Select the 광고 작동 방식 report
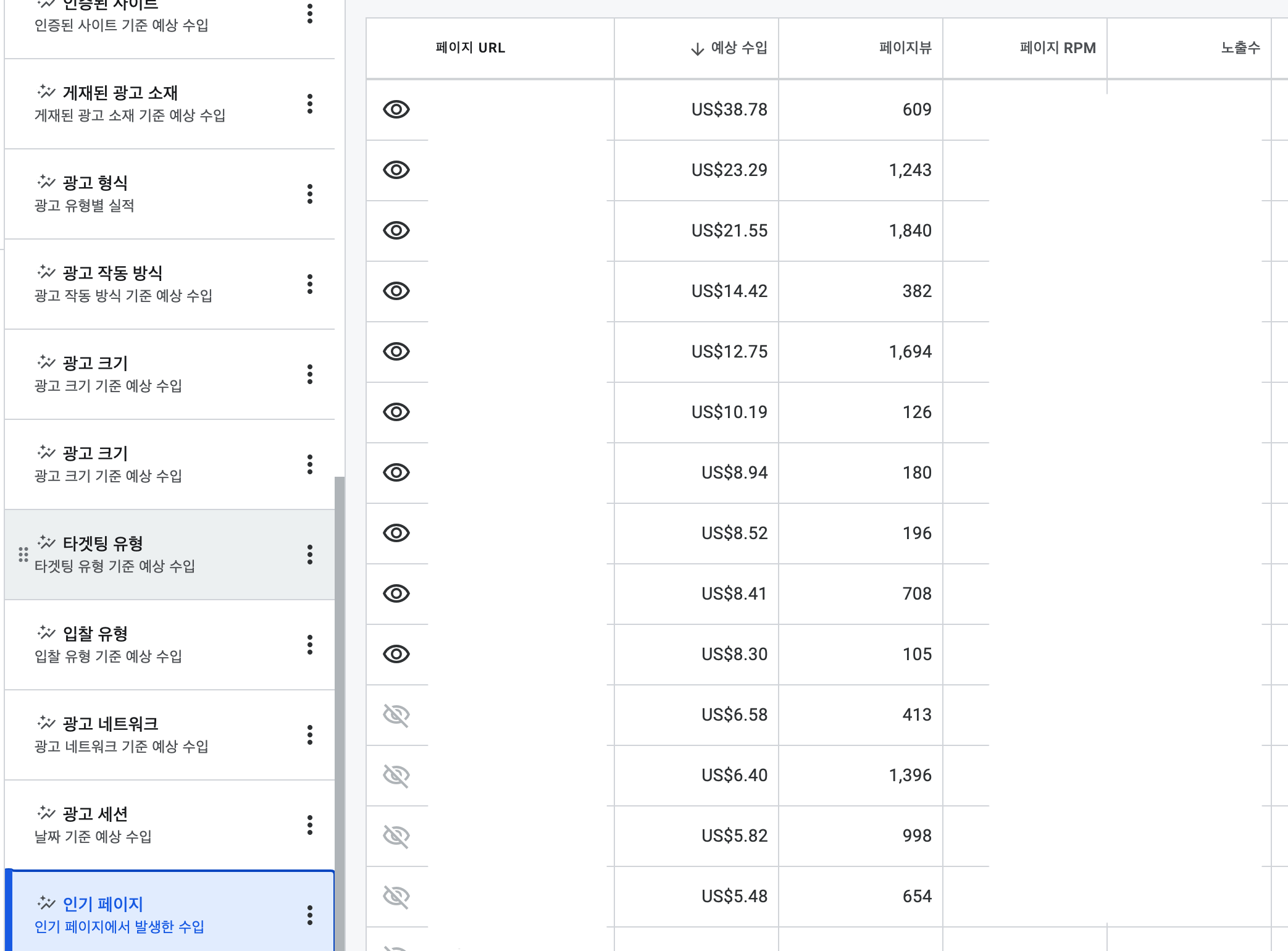 tap(112, 273)
